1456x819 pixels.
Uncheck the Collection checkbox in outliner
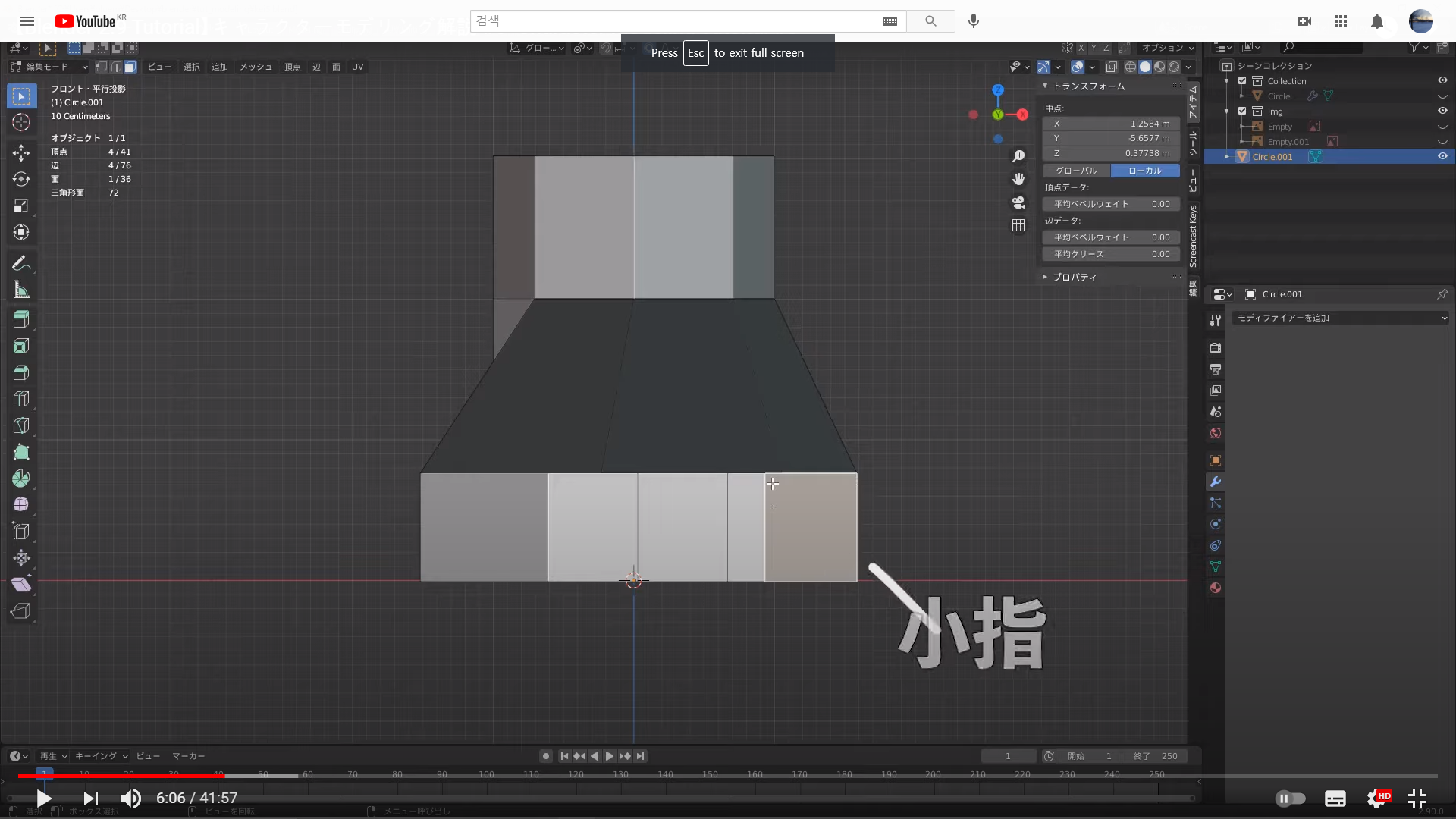(x=1242, y=80)
